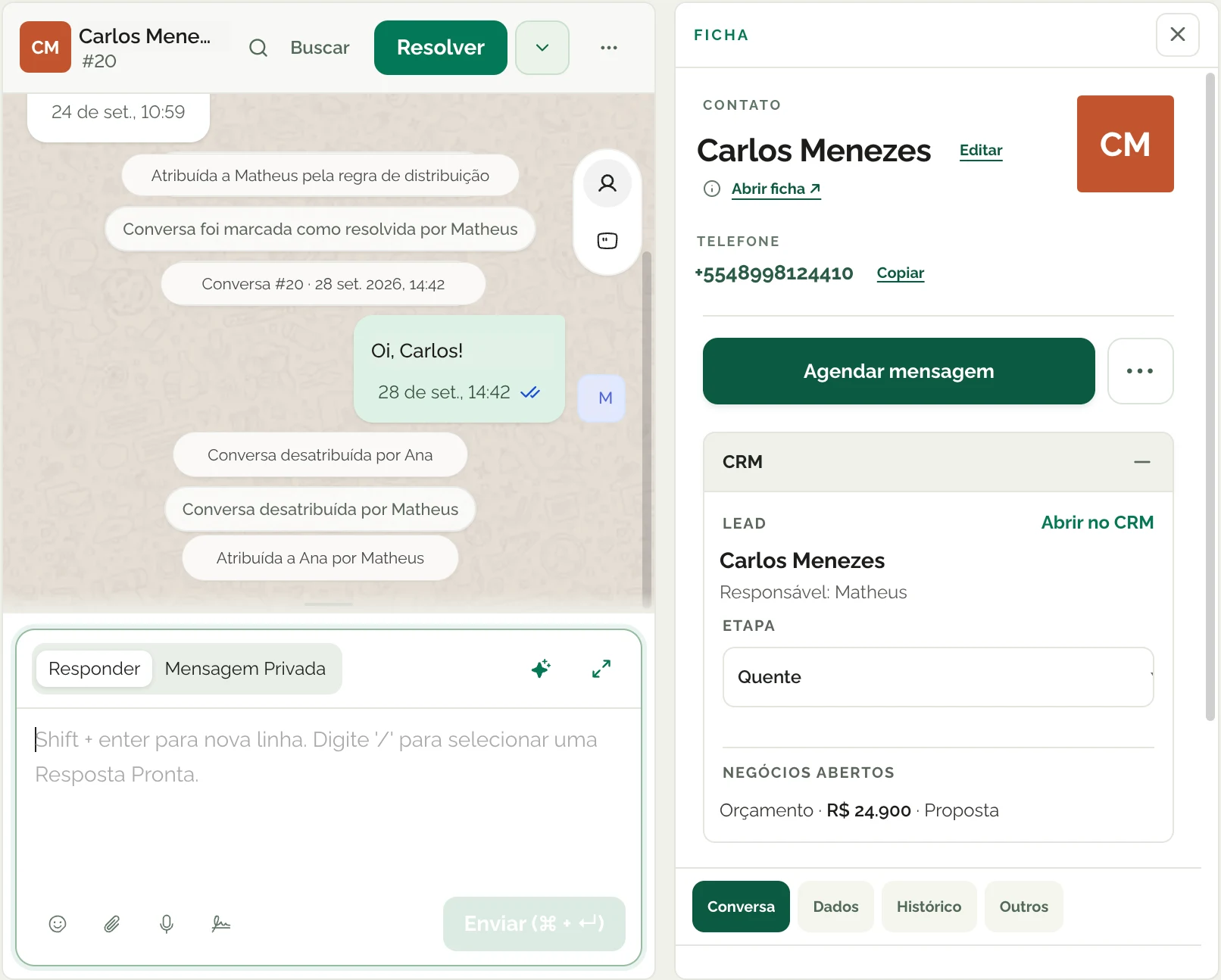
Task: Switch to Responder mode
Action: pyautogui.click(x=95, y=669)
